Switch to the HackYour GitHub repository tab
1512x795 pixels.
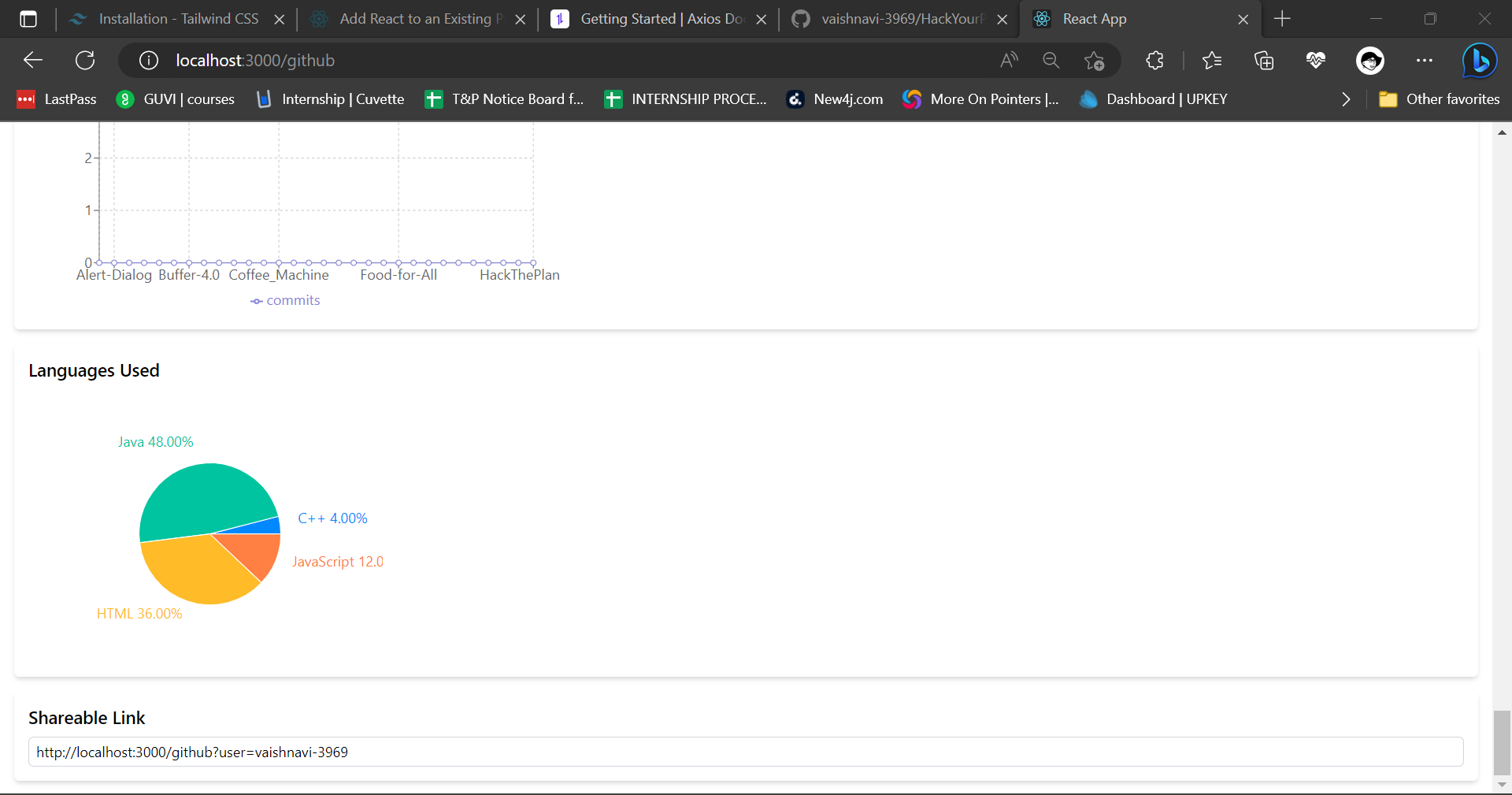point(898,18)
